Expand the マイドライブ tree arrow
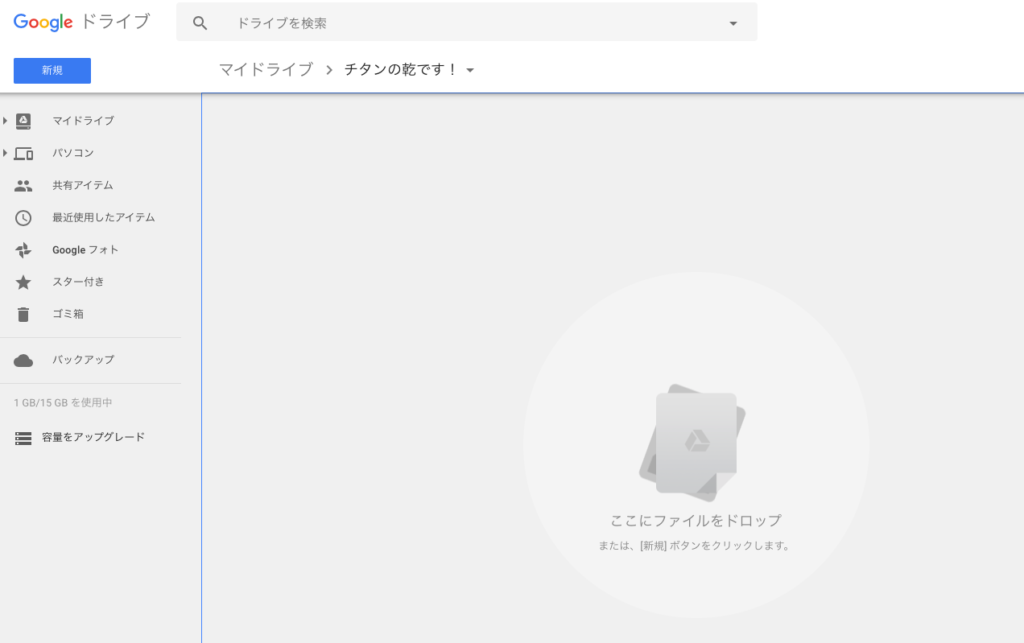 point(5,121)
